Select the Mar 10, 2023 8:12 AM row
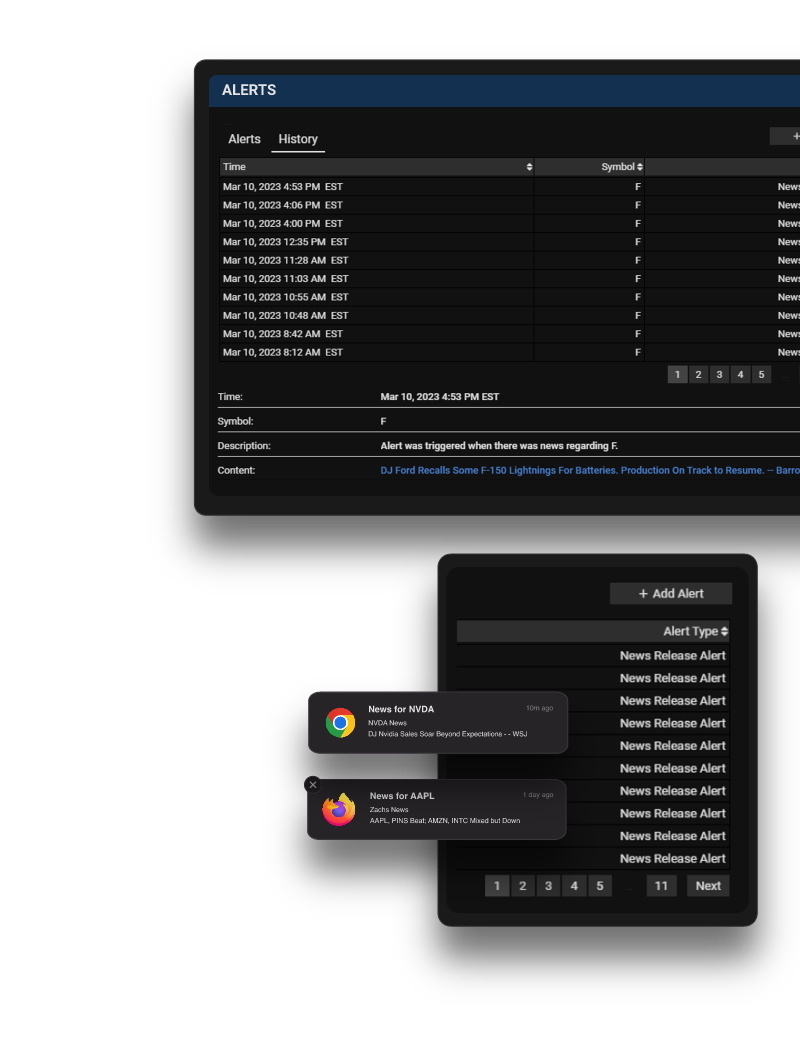800x1063 pixels. (x=282, y=352)
